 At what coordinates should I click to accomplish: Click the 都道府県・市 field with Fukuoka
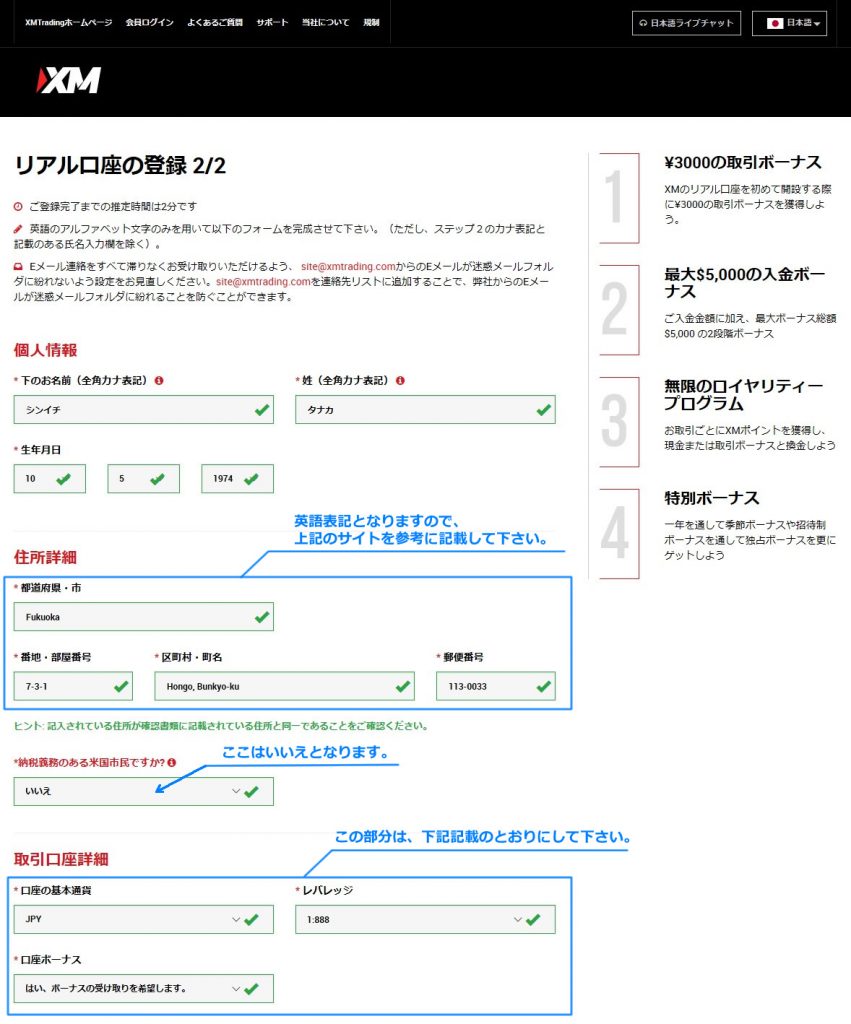pos(144,617)
